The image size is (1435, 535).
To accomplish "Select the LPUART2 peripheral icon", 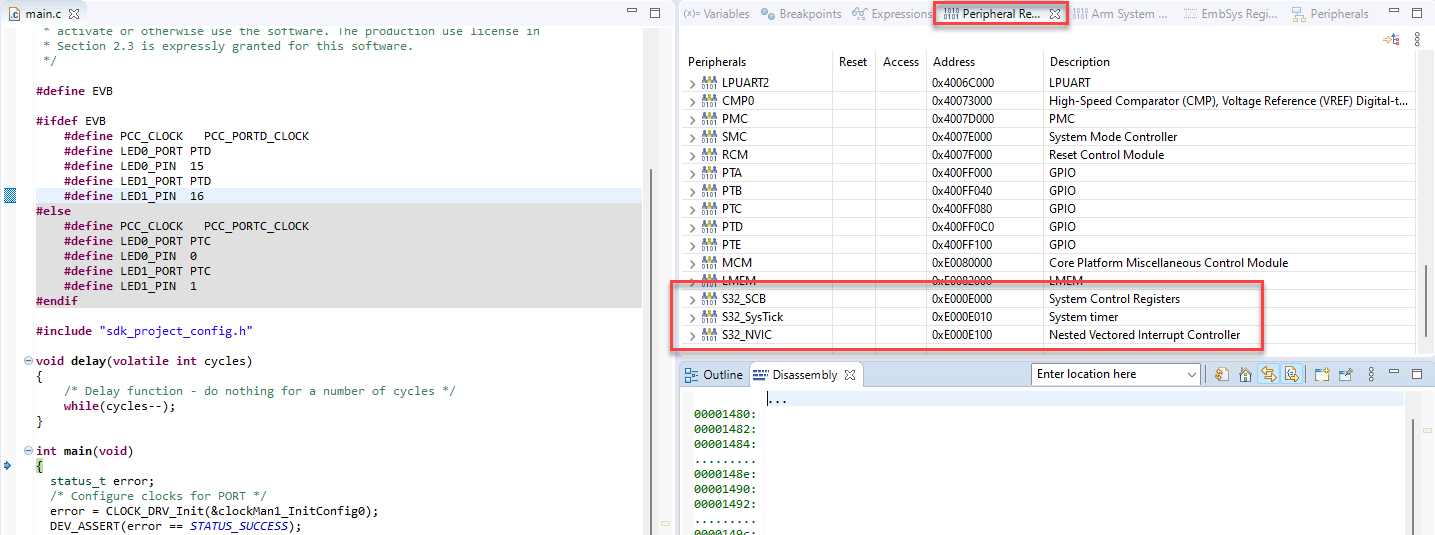I will [710, 83].
